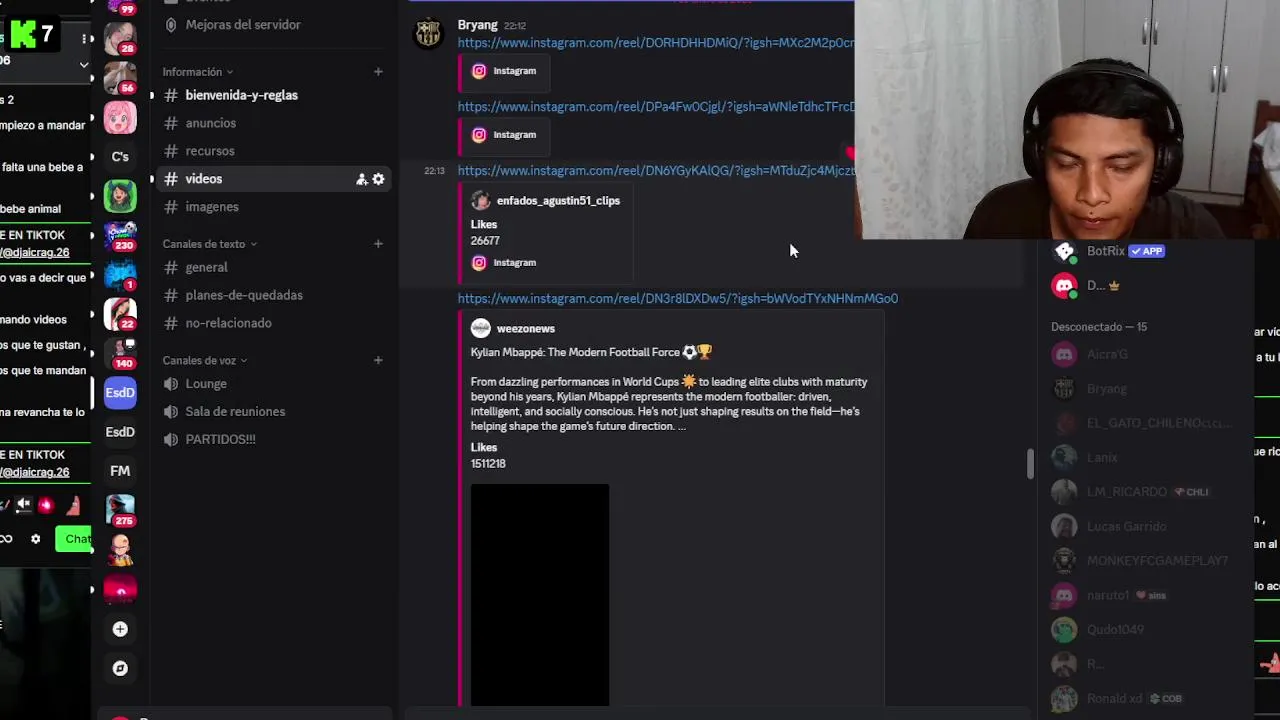Open the DN3r8IDXDw5 Instagram reel link
Viewport: 1280px width, 720px height.
(677, 298)
